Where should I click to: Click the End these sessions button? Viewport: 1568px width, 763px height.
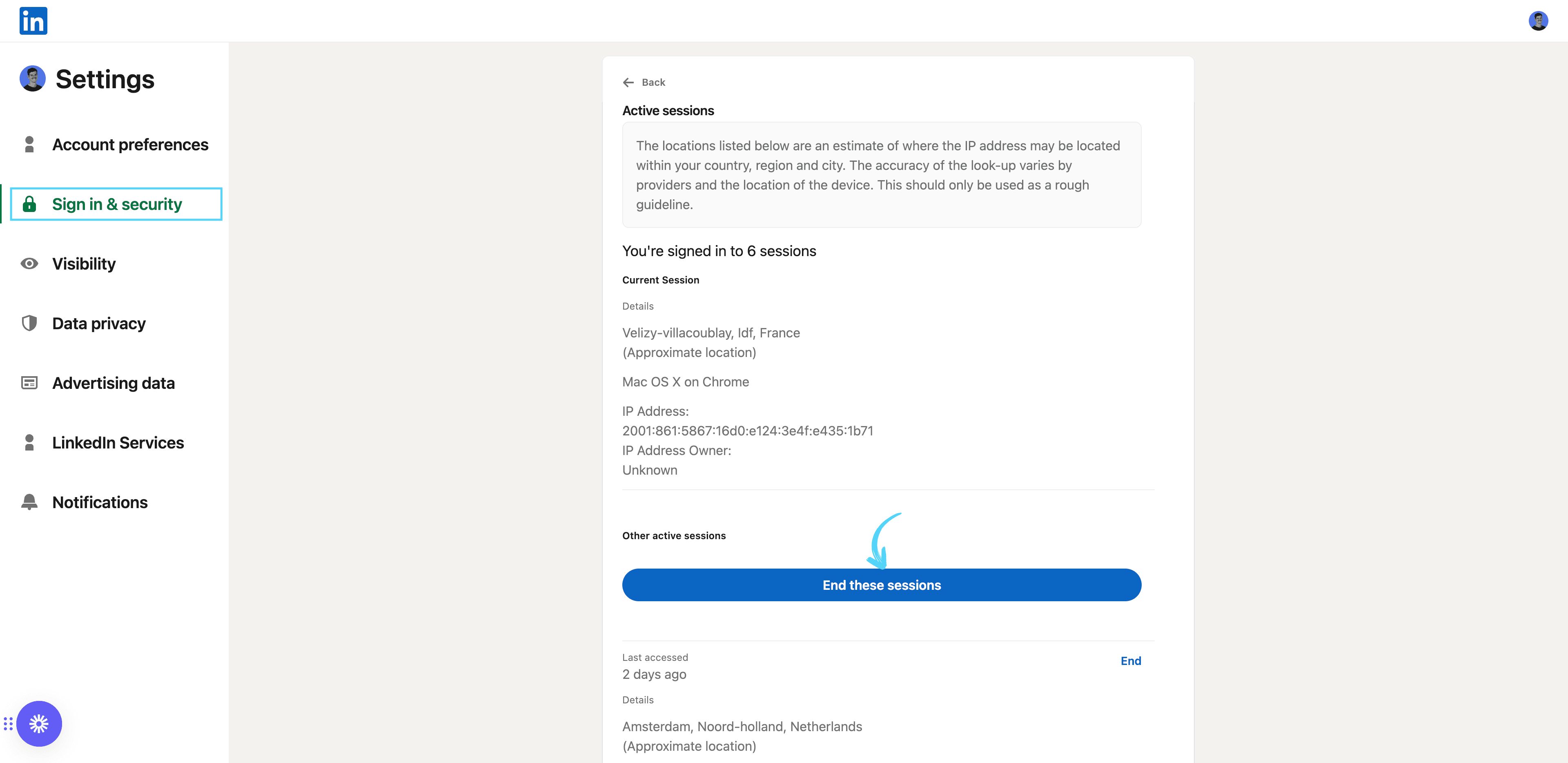882,585
